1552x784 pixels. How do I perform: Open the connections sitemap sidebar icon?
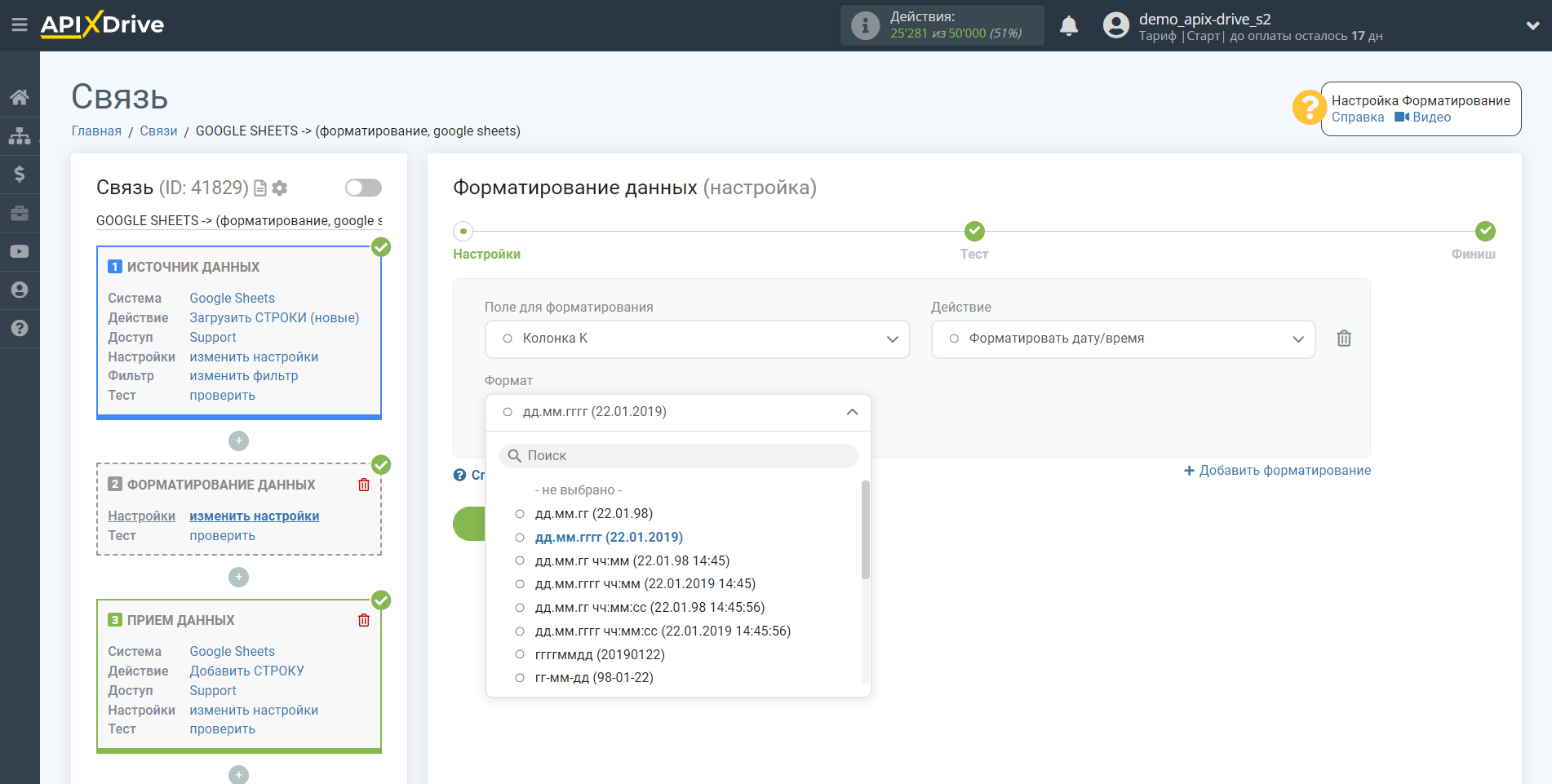coord(20,135)
